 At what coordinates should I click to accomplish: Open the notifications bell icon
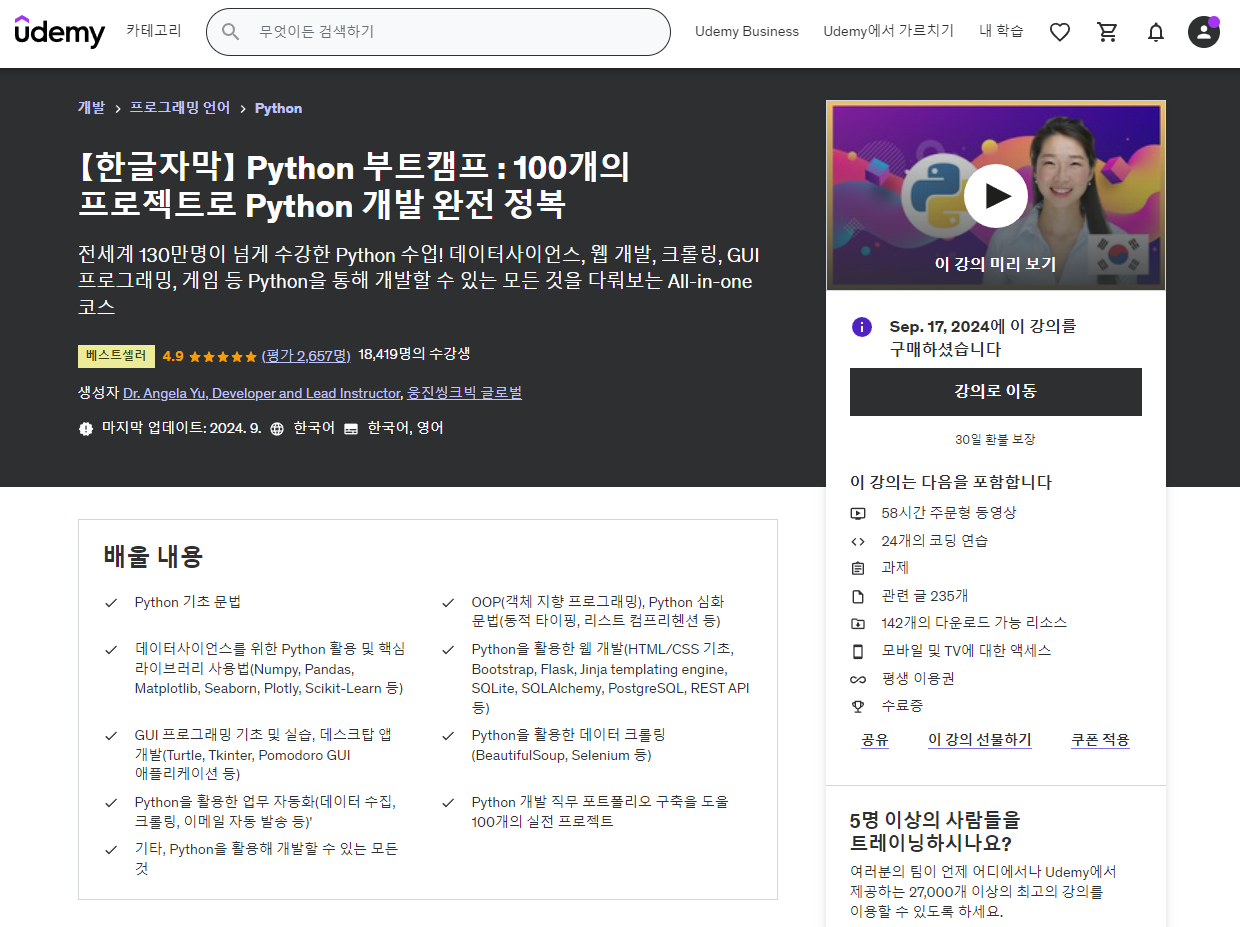click(x=1156, y=32)
